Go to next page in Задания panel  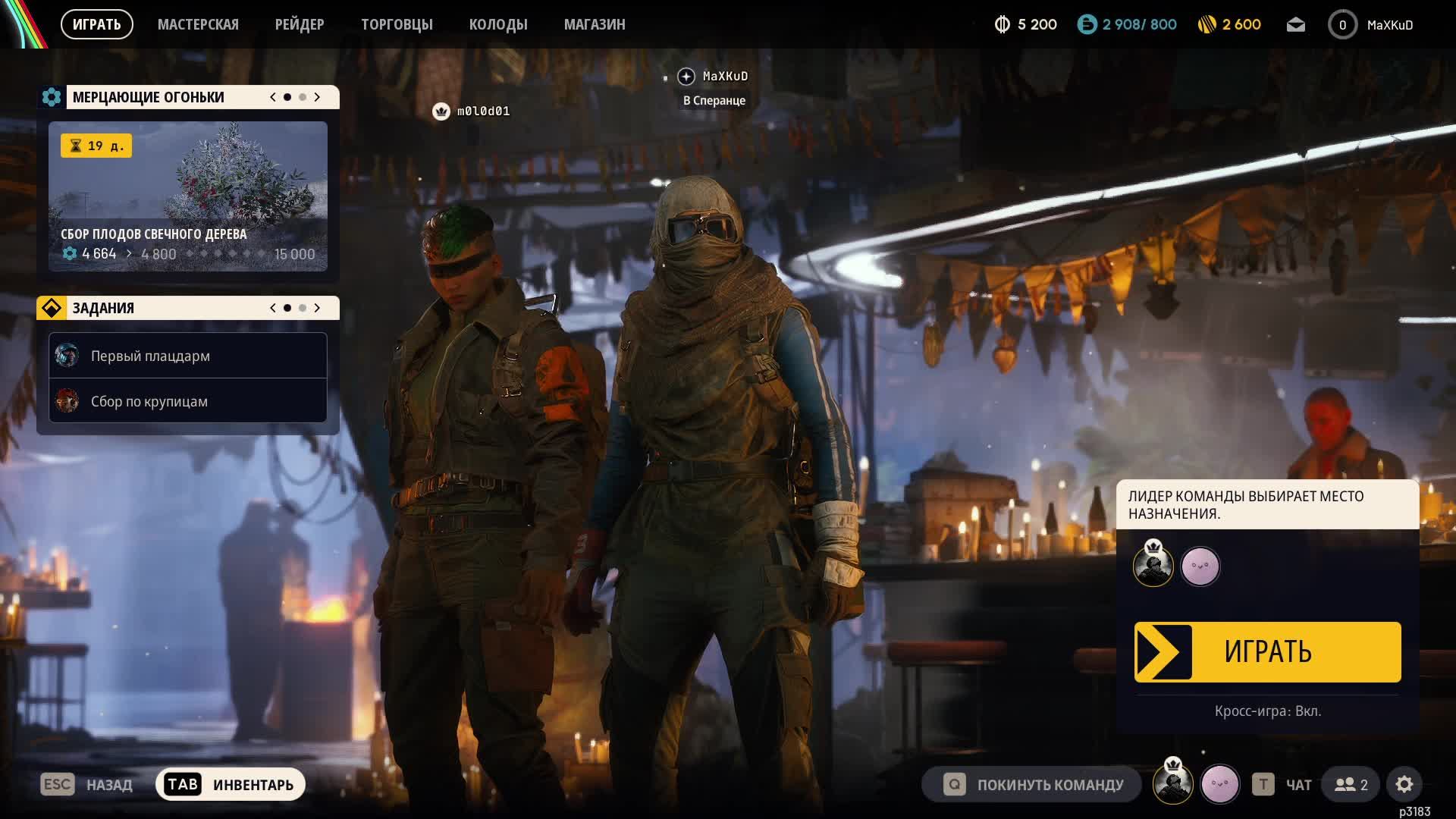pyautogui.click(x=317, y=308)
